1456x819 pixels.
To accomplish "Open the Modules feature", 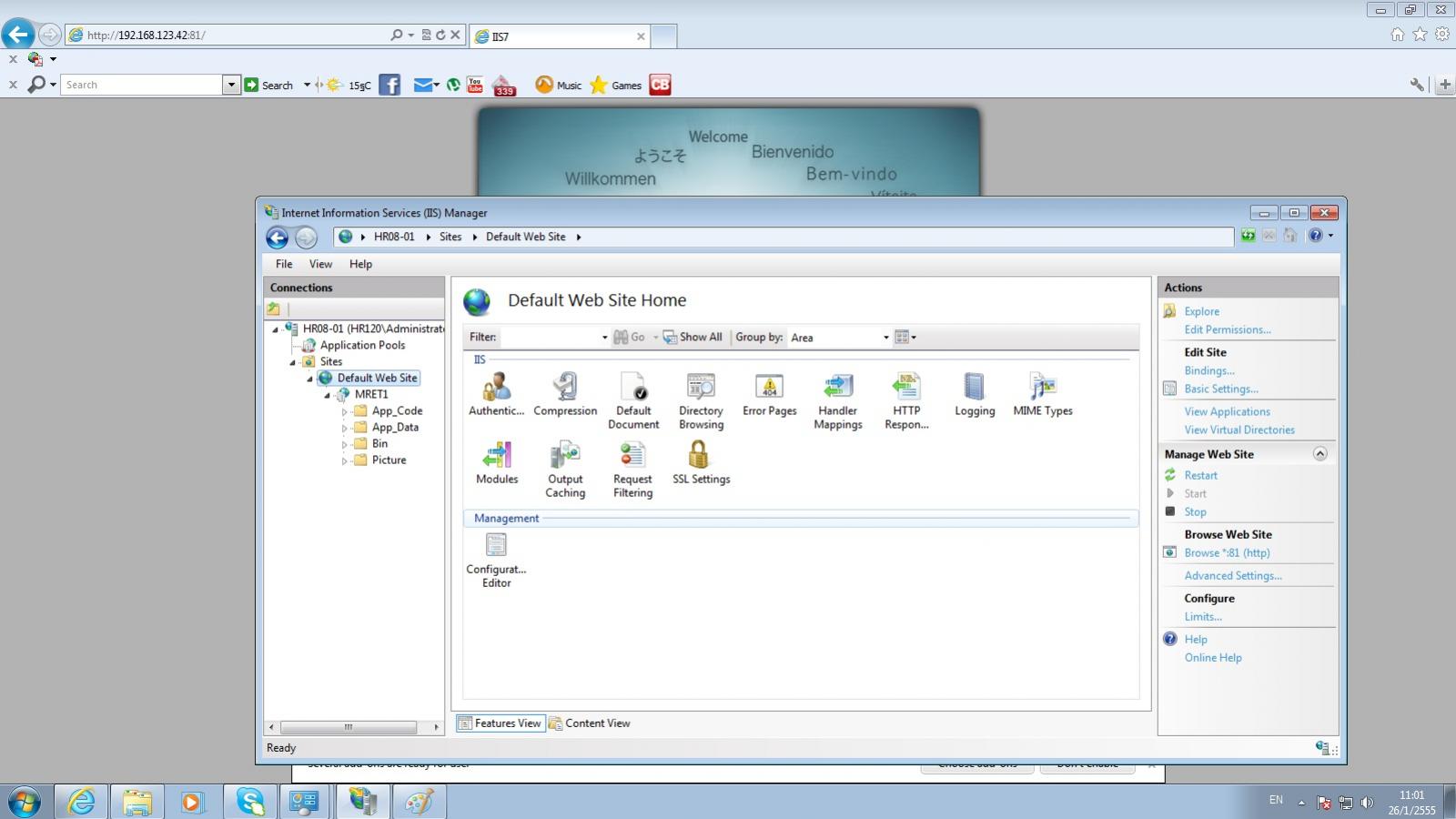I will pyautogui.click(x=497, y=463).
